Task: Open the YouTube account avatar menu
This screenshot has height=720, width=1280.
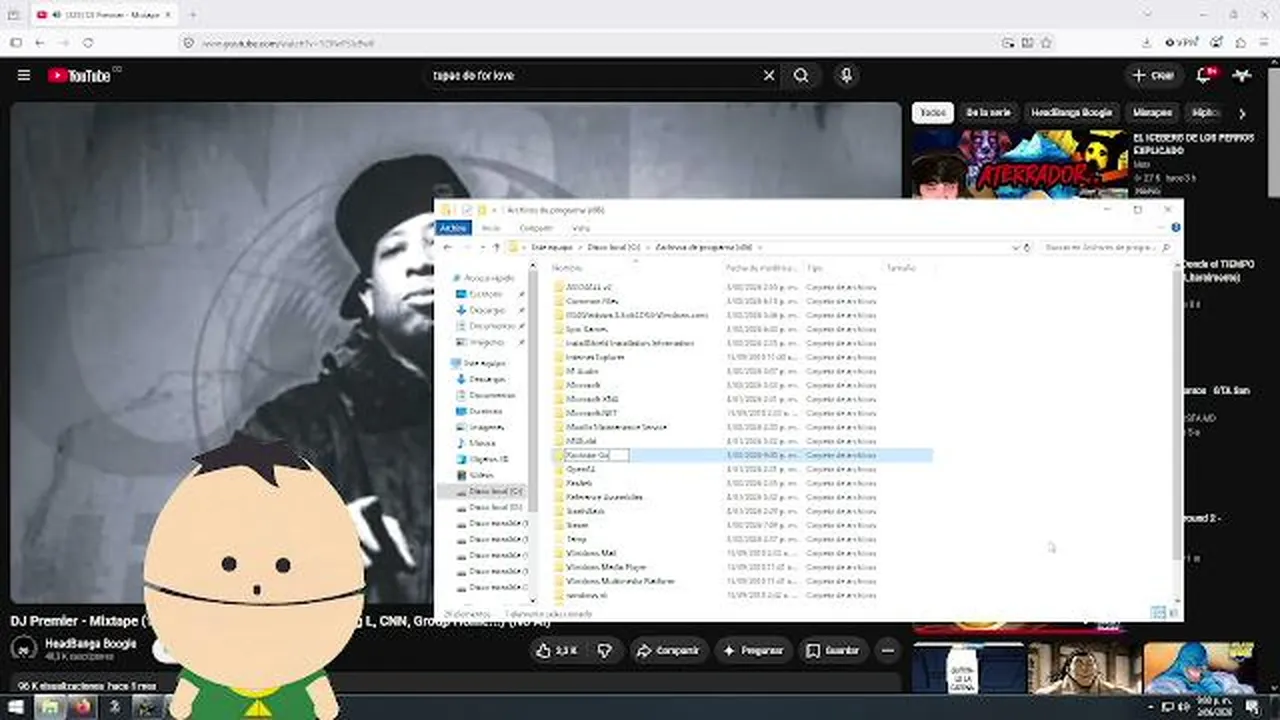Action: pyautogui.click(x=1242, y=75)
